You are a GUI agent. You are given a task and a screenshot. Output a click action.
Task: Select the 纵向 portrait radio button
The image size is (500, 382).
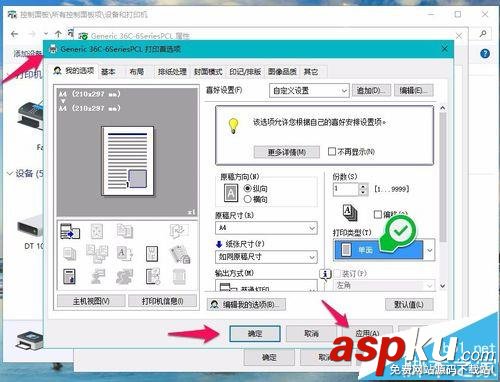tap(248, 188)
